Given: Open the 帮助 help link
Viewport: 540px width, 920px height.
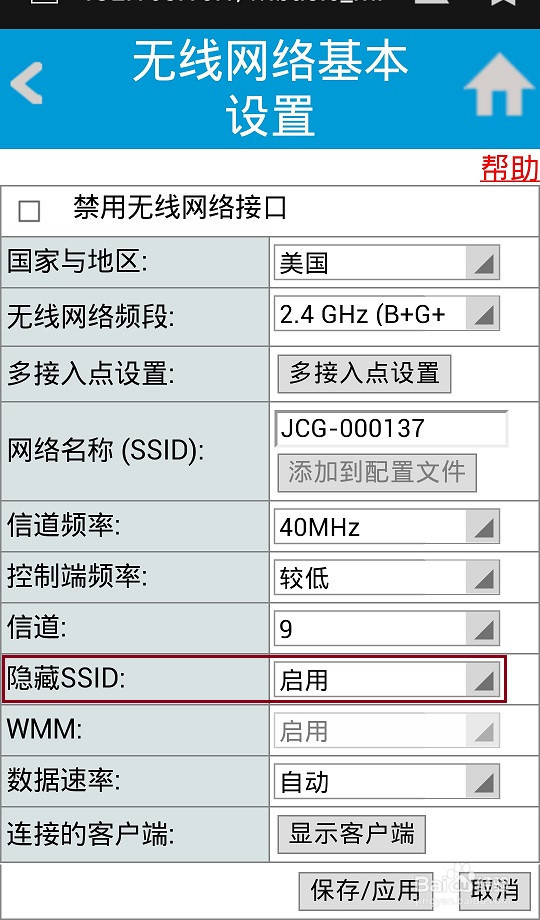Looking at the screenshot, I should pos(509,168).
